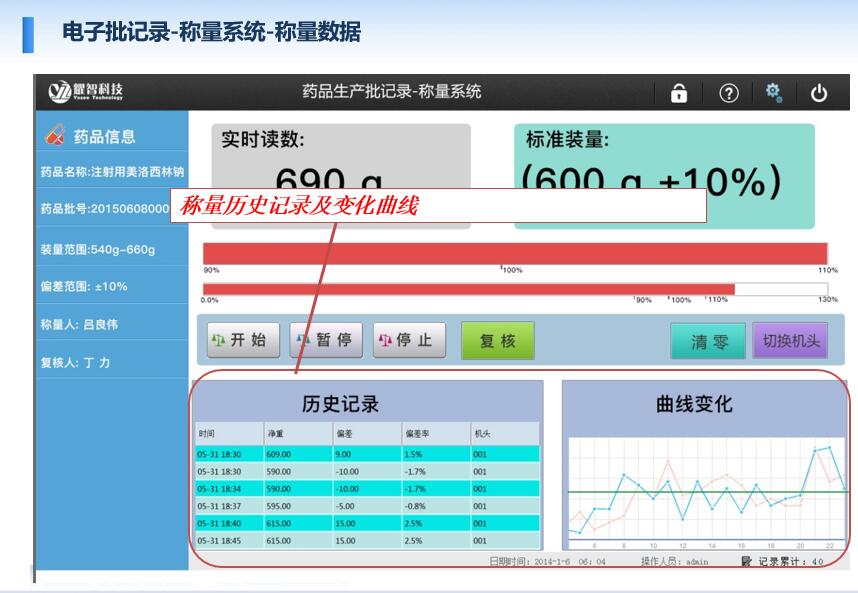The height and width of the screenshot is (593, 858).
Task: Open help via question mark icon
Action: [x=729, y=93]
